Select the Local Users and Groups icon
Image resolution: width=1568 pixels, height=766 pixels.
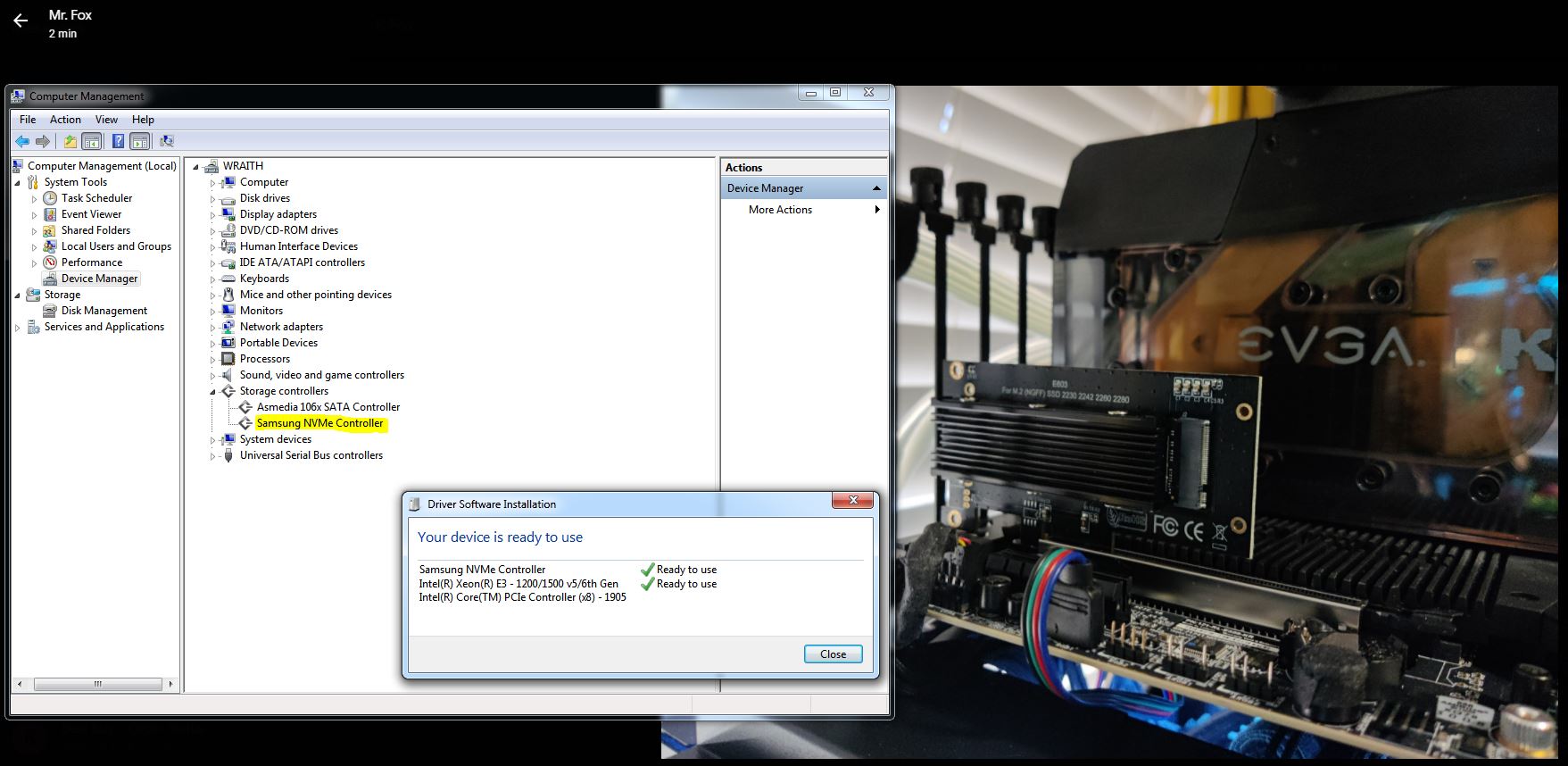[50, 246]
